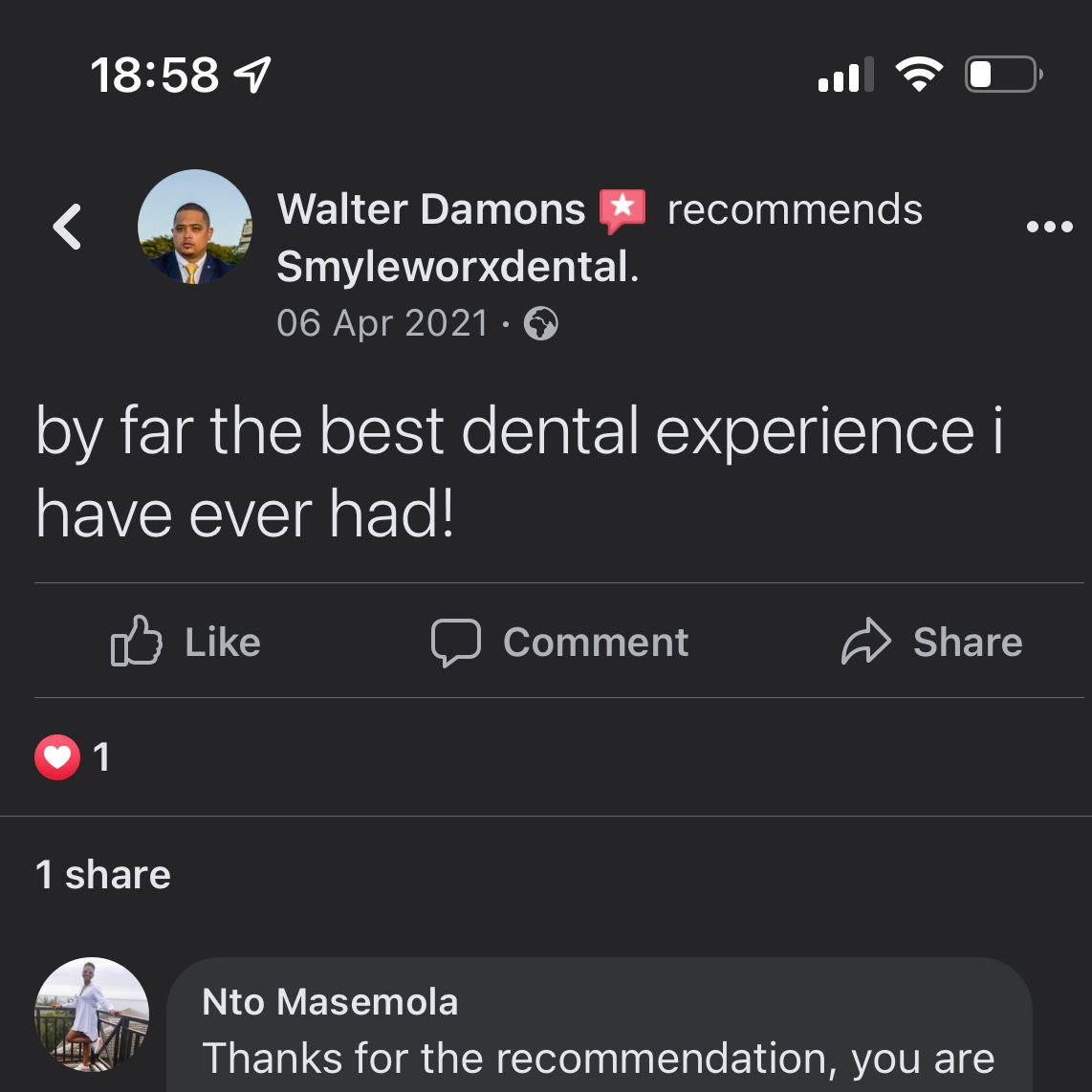The width and height of the screenshot is (1092, 1092).
Task: Open Walter Damons' profile name link
Action: (x=430, y=209)
